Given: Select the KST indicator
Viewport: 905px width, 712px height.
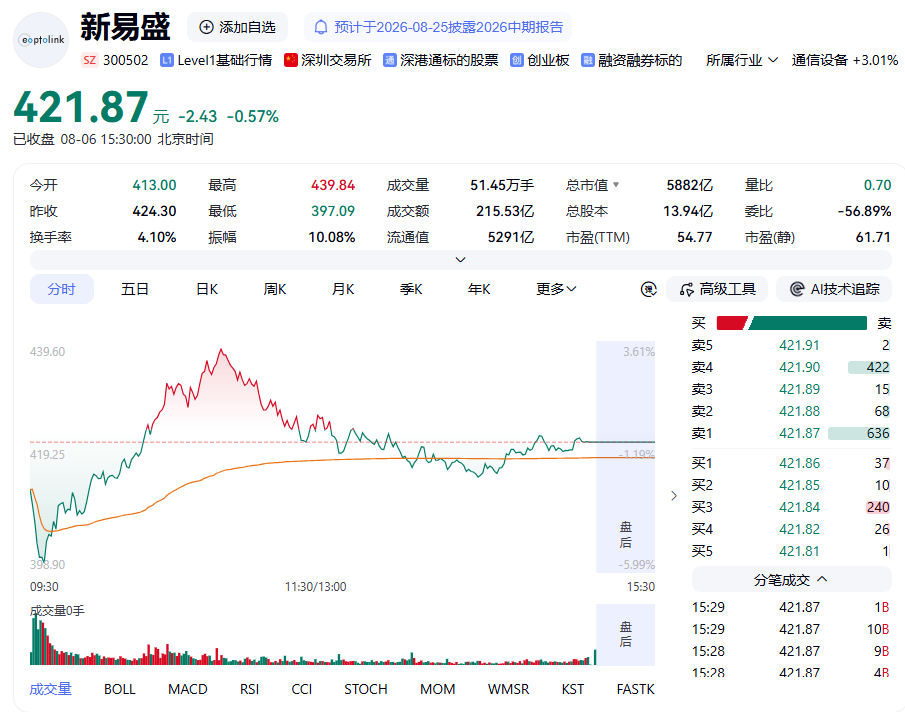Looking at the screenshot, I should (x=573, y=689).
